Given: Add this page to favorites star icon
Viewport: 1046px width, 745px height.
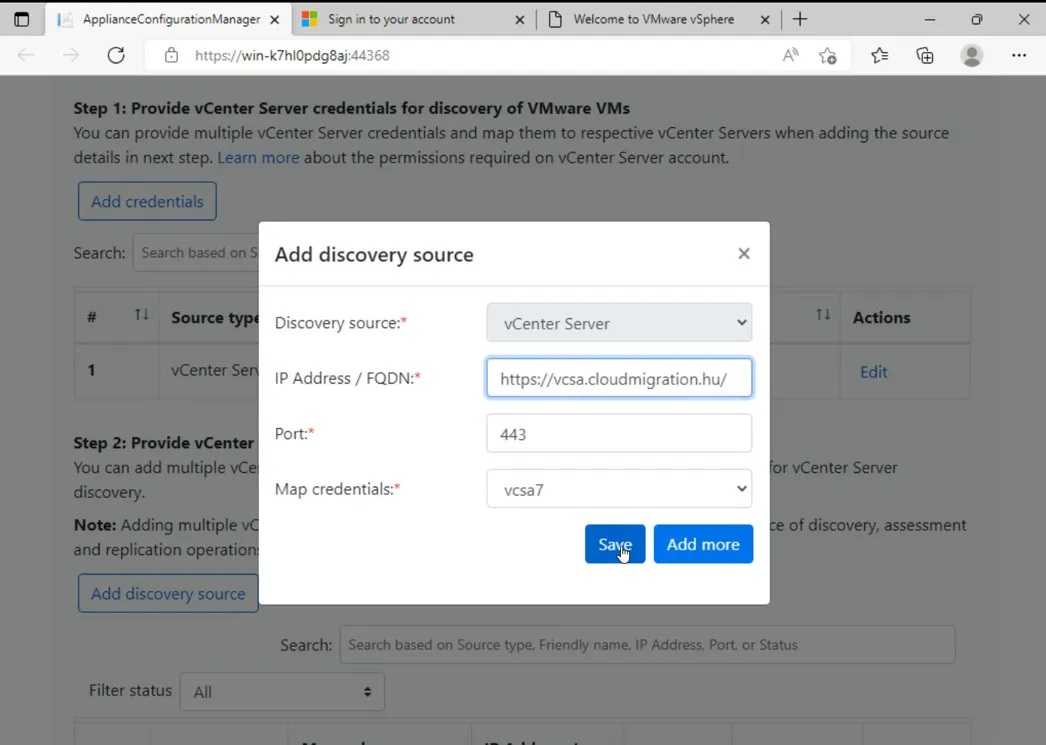Looking at the screenshot, I should [x=828, y=55].
